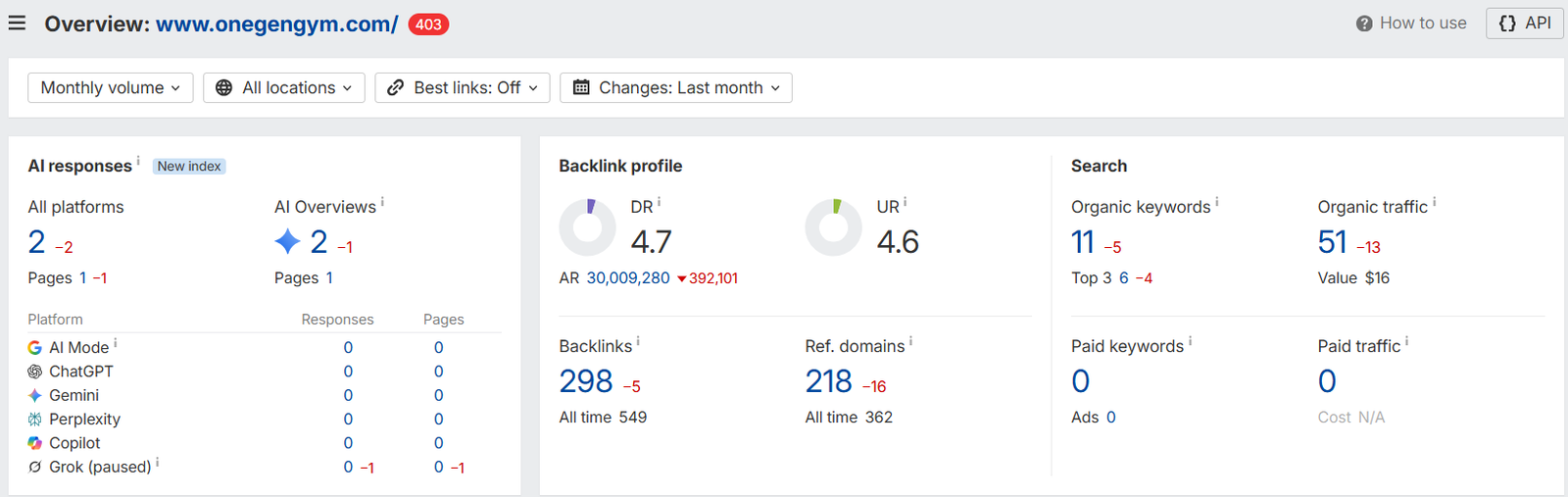This screenshot has height=497, width=1568.
Task: Open the Changes: Last month dropdown
Action: (676, 87)
